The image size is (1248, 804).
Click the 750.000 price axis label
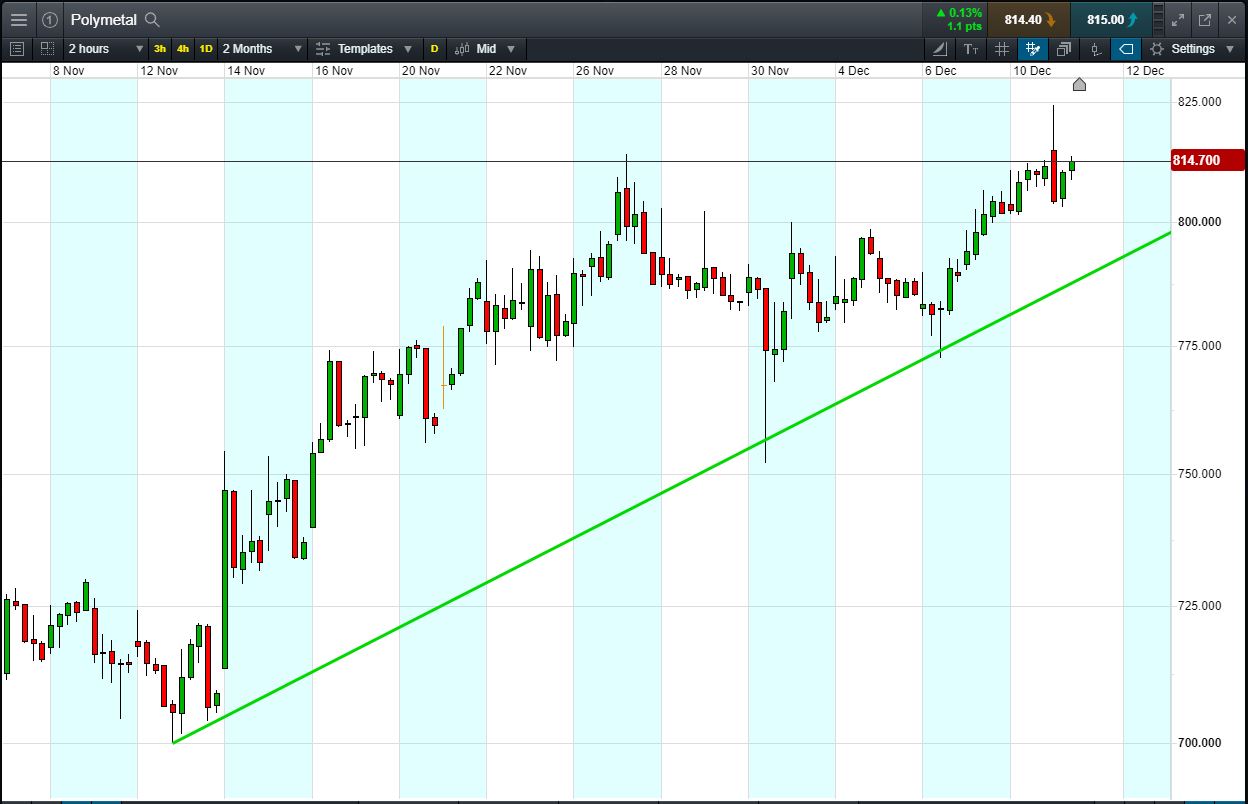1199,474
